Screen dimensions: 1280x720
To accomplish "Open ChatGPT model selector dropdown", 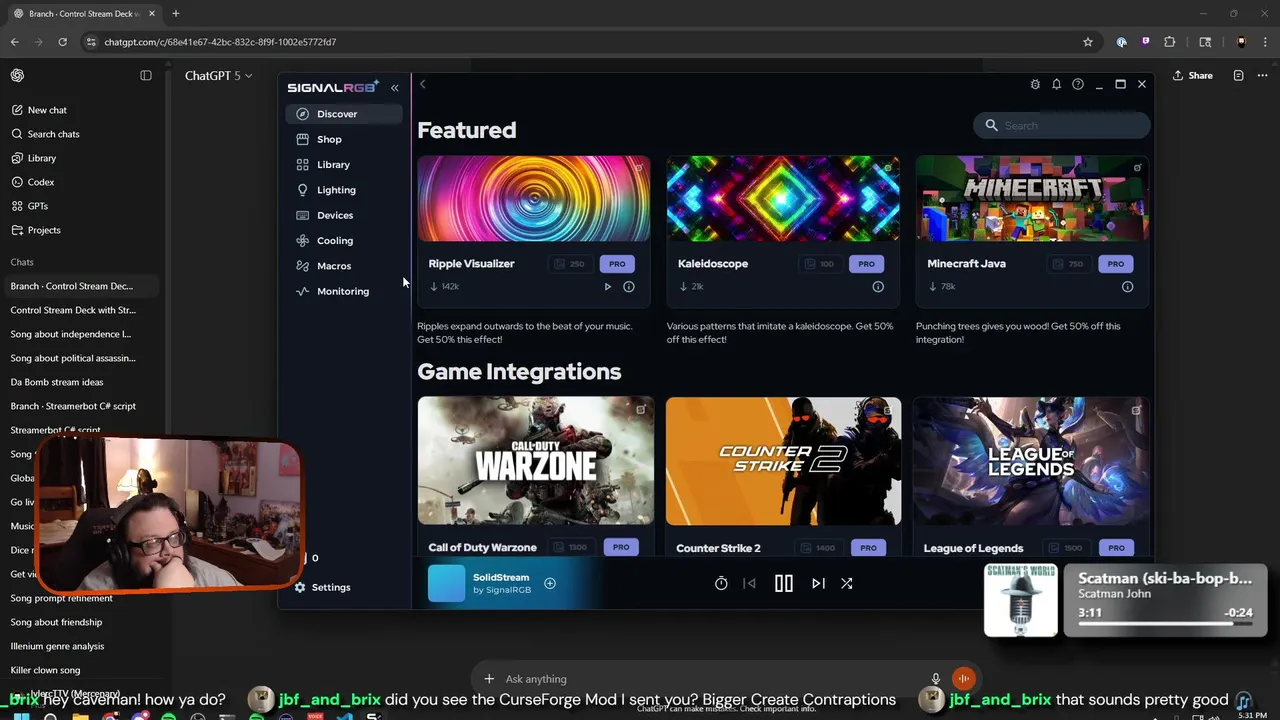I will pyautogui.click(x=218, y=76).
